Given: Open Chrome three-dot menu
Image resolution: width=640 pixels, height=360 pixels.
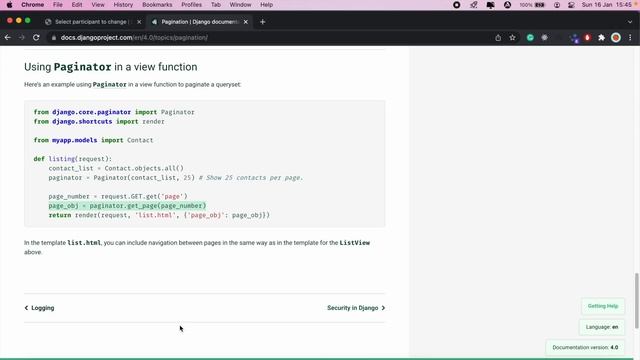Looking at the screenshot, I should (x=630, y=38).
